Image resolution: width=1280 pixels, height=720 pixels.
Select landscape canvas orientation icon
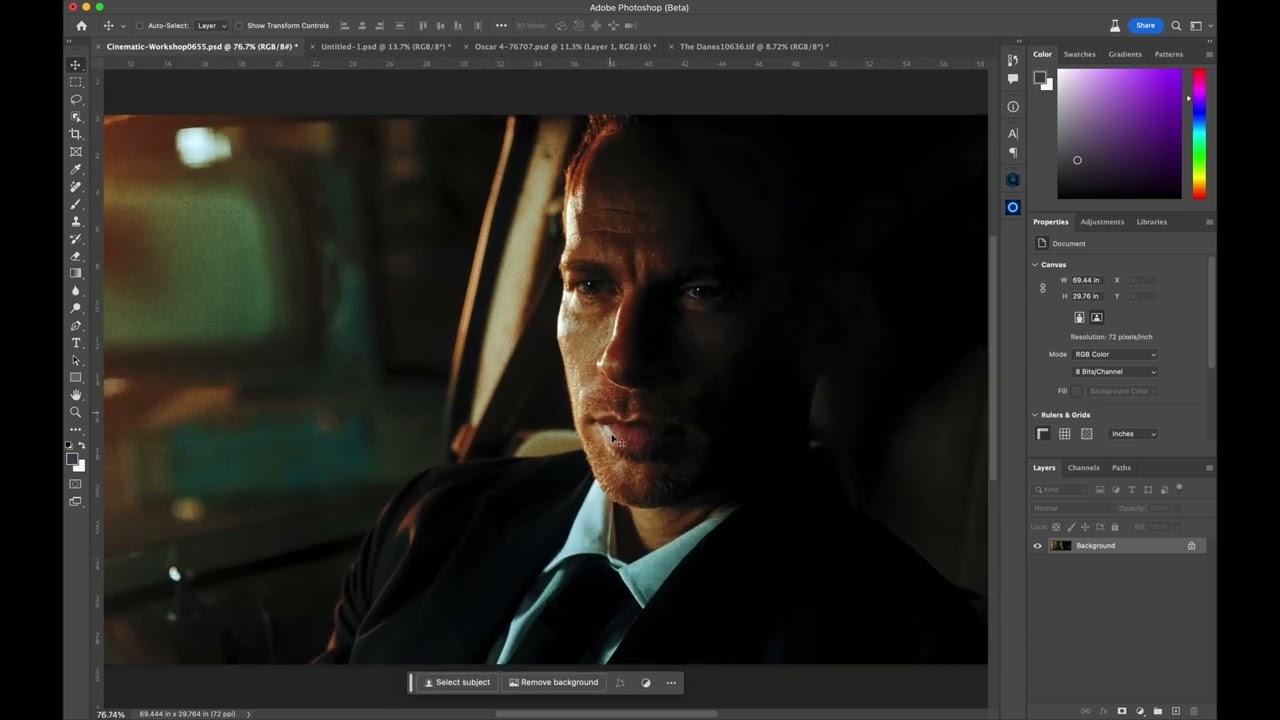(1097, 317)
